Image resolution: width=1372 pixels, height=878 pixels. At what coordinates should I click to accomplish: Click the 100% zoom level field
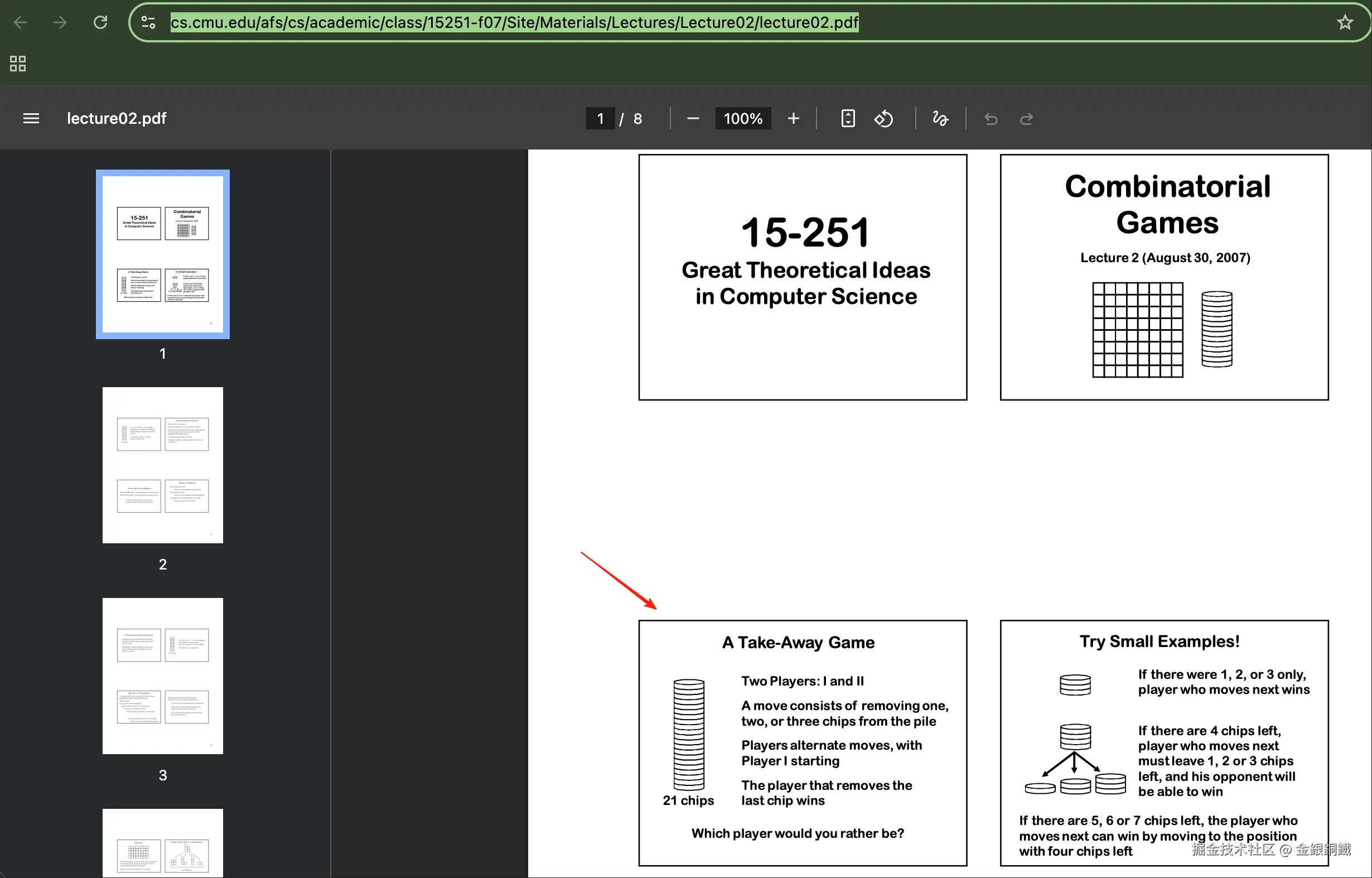743,119
